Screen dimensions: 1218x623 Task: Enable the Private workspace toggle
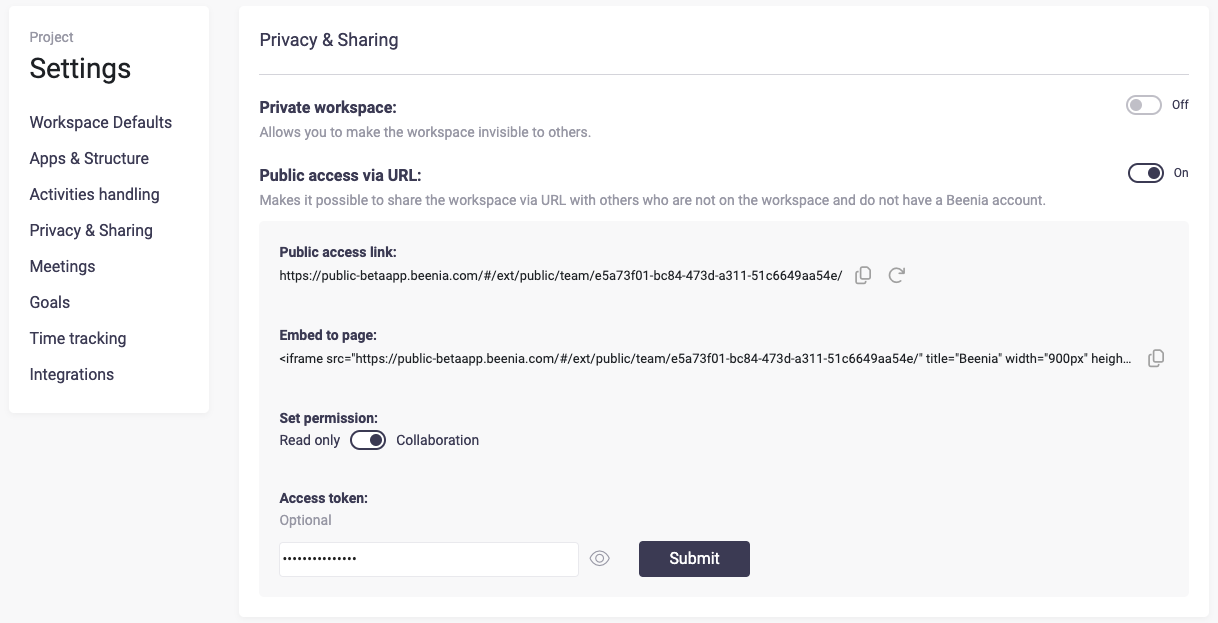[1143, 105]
